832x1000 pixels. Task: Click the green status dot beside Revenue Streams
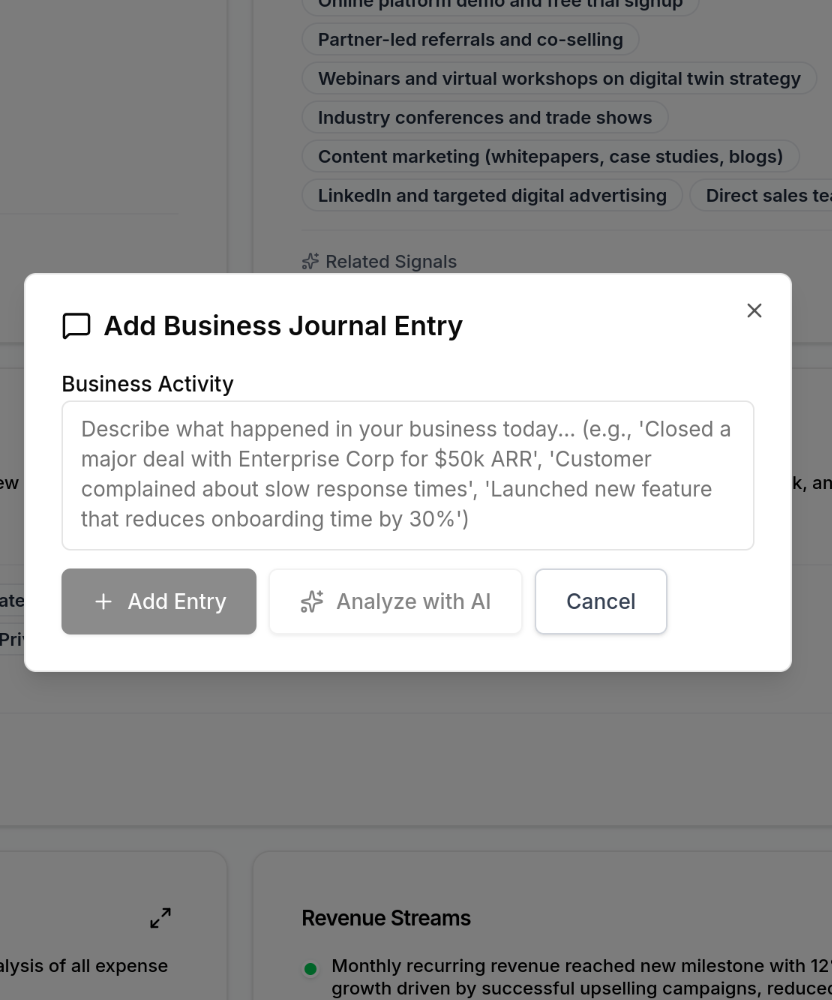[311, 966]
